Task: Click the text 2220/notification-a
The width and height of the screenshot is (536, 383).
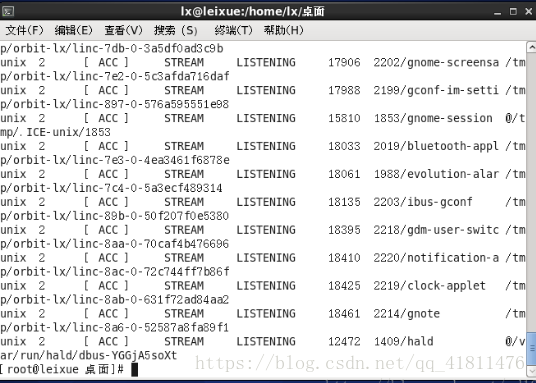Action: coord(436,258)
